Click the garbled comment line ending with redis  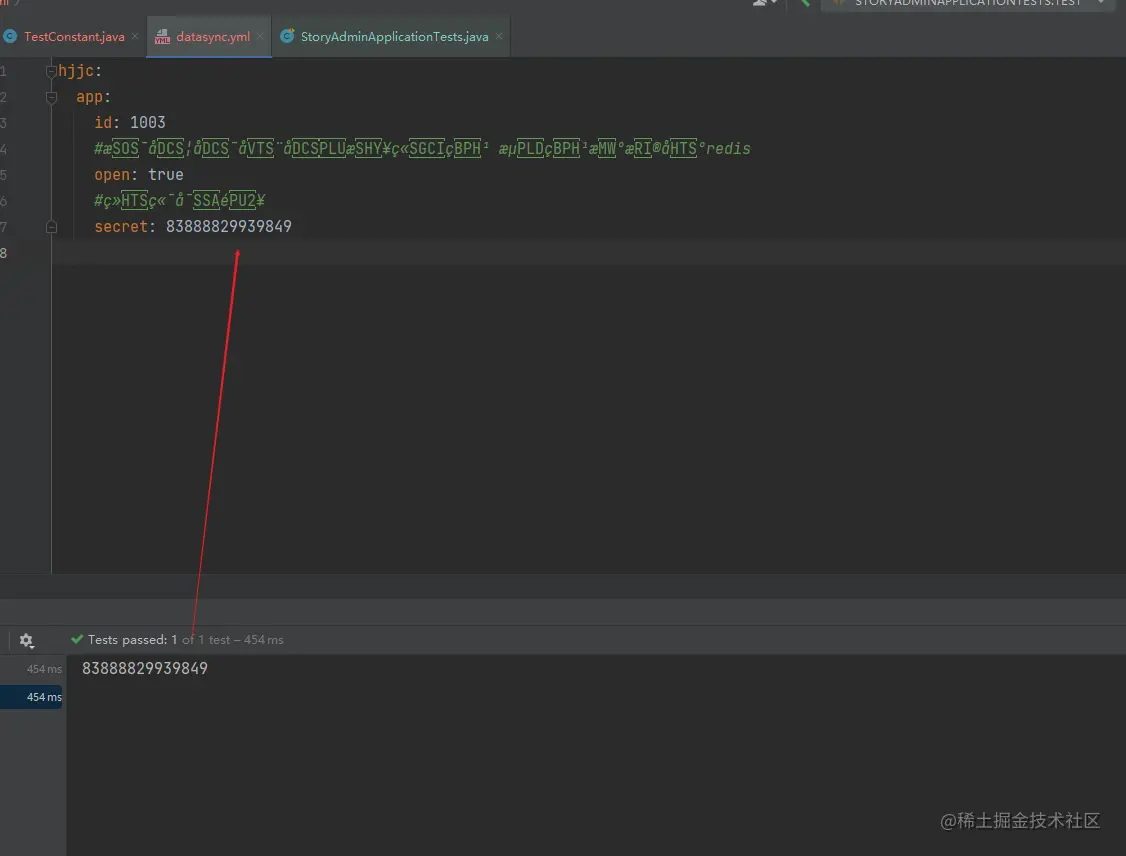[422, 149]
